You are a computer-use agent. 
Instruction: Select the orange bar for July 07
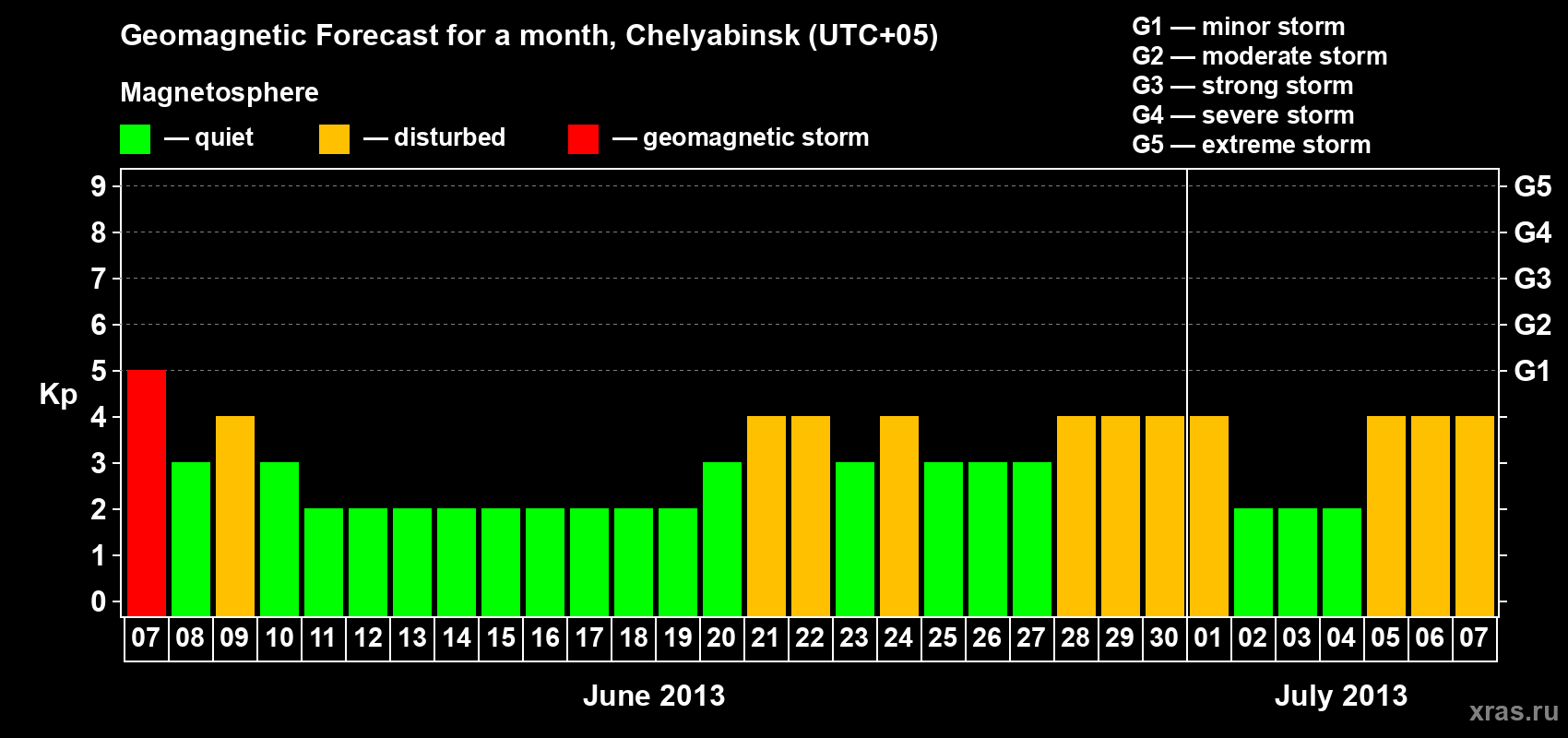1475,516
